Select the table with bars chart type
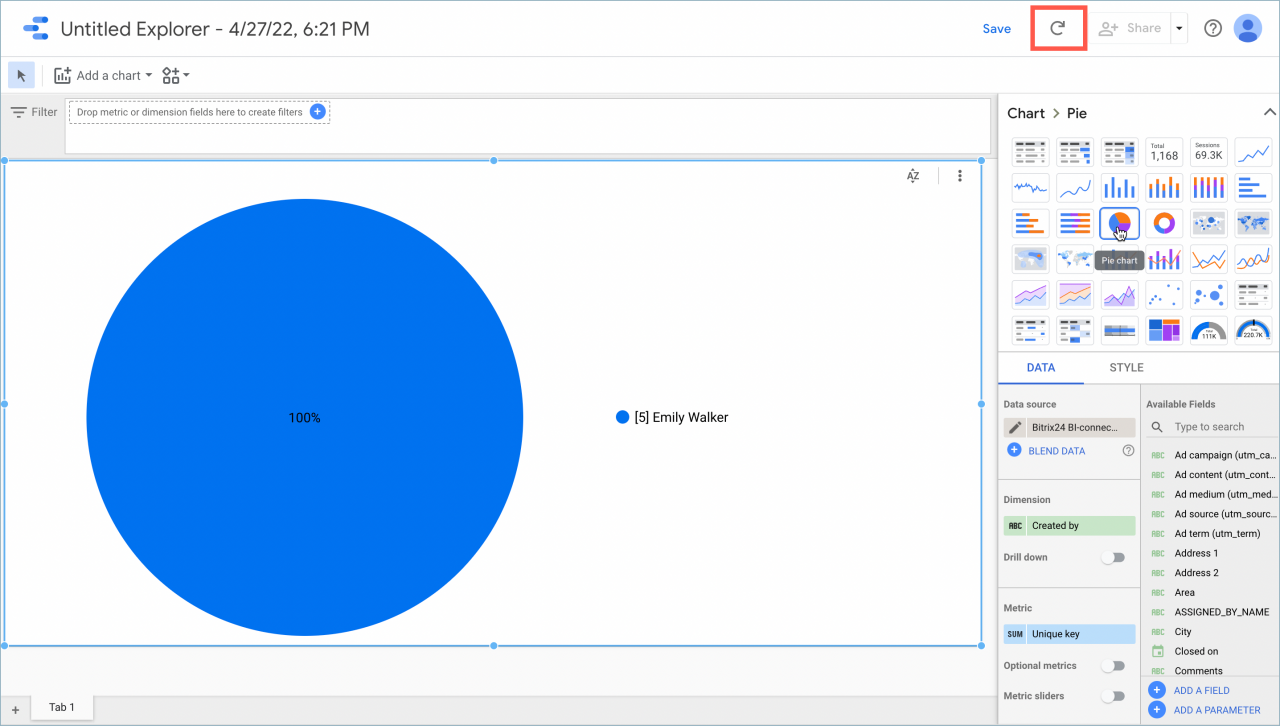Image resolution: width=1280 pixels, height=726 pixels. (x=1075, y=153)
